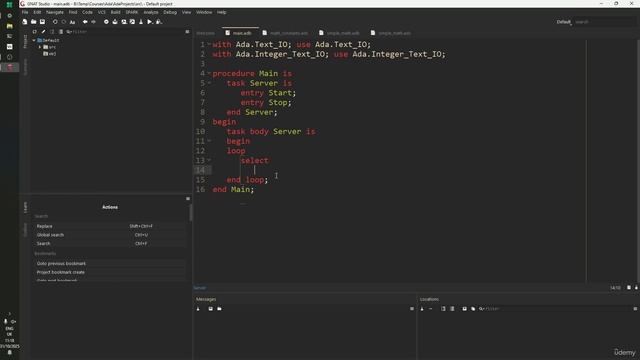Fold task Server declaration at line 5
The image size is (640, 360).
209,83
